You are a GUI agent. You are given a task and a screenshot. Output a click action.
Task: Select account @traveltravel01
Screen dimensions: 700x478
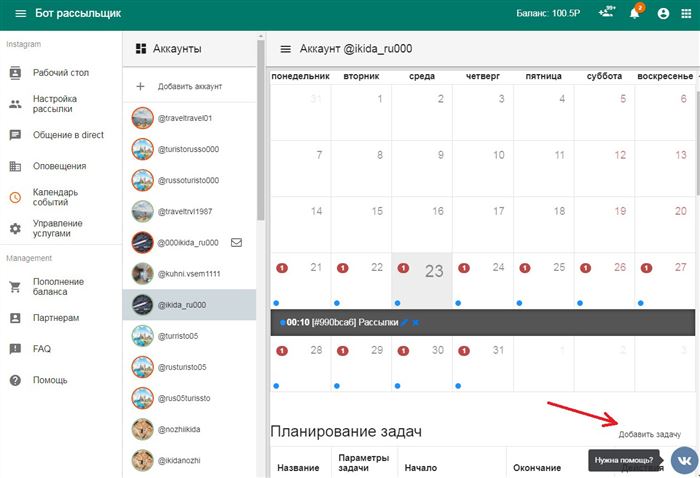pos(189,118)
